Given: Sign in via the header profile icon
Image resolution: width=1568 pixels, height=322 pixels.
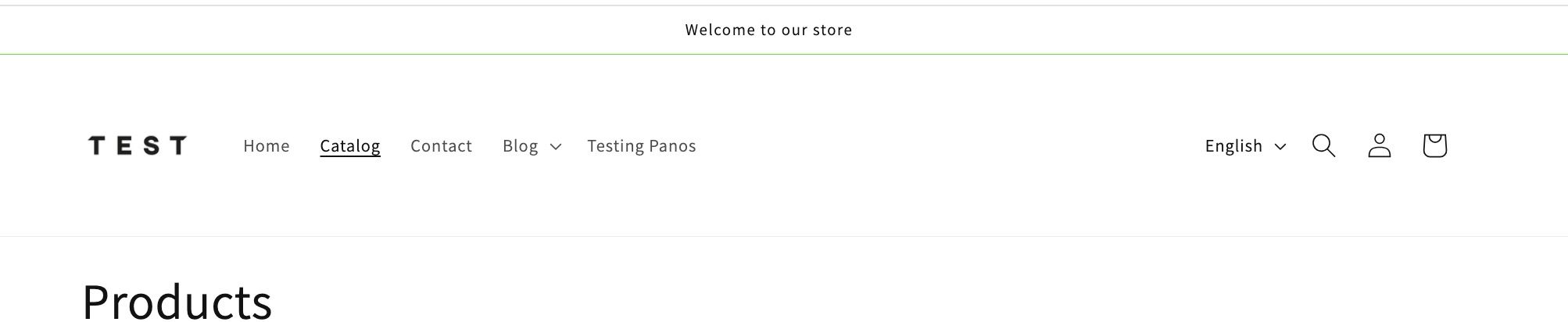Looking at the screenshot, I should tap(1379, 145).
